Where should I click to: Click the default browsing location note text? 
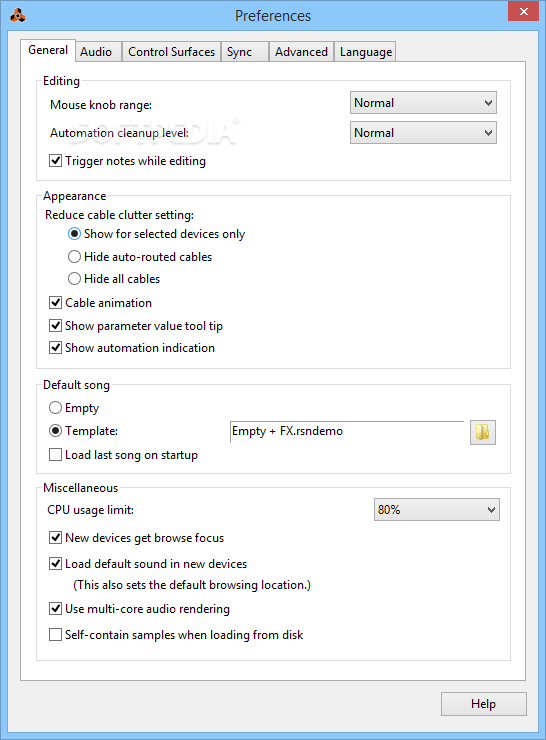tap(192, 585)
